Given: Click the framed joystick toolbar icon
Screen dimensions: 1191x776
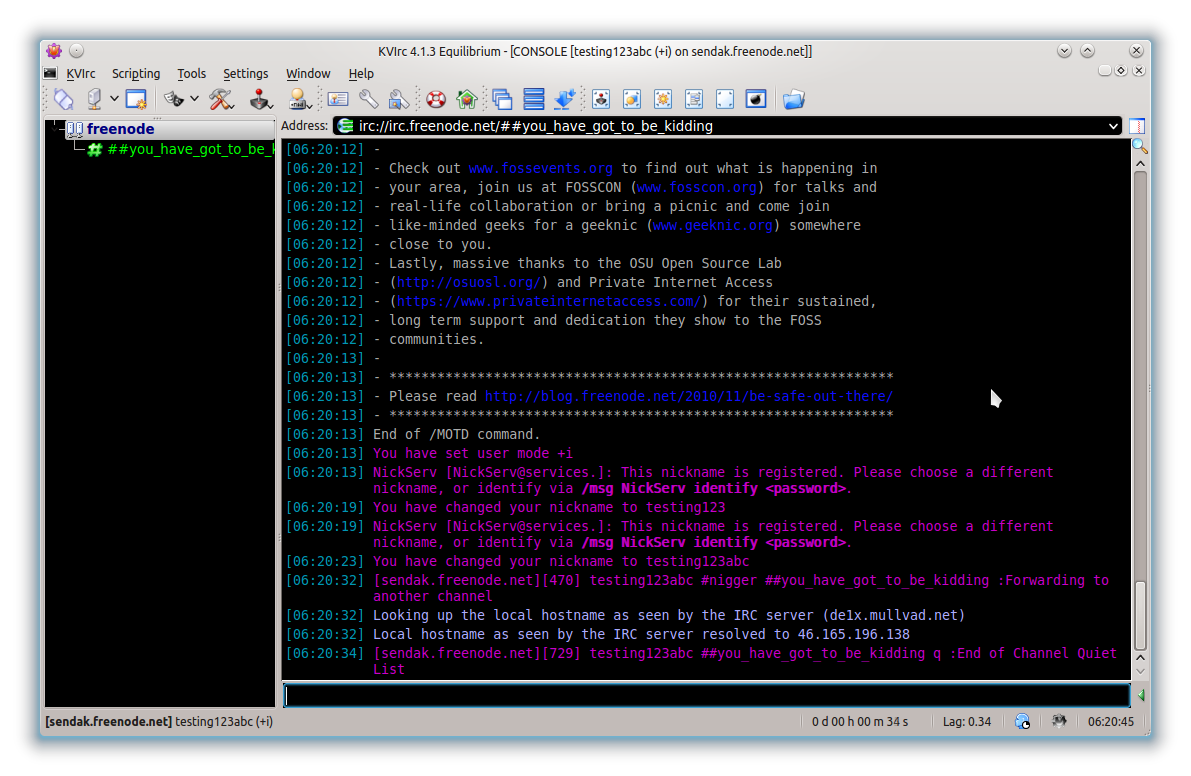Looking at the screenshot, I should (x=601, y=99).
